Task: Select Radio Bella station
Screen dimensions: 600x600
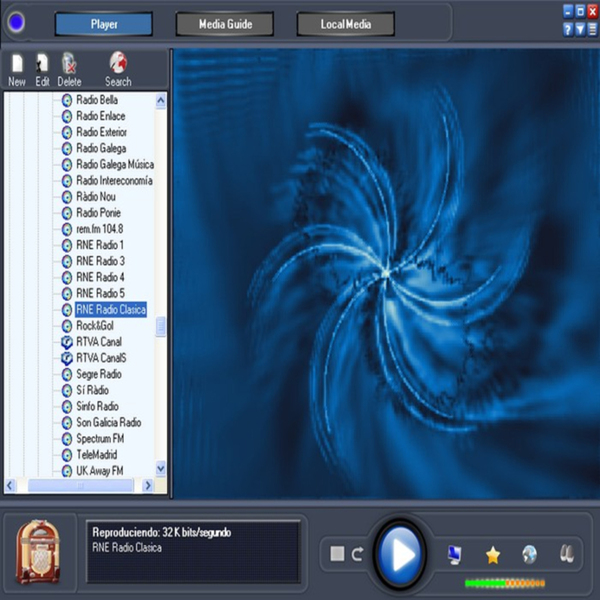Action: click(97, 100)
